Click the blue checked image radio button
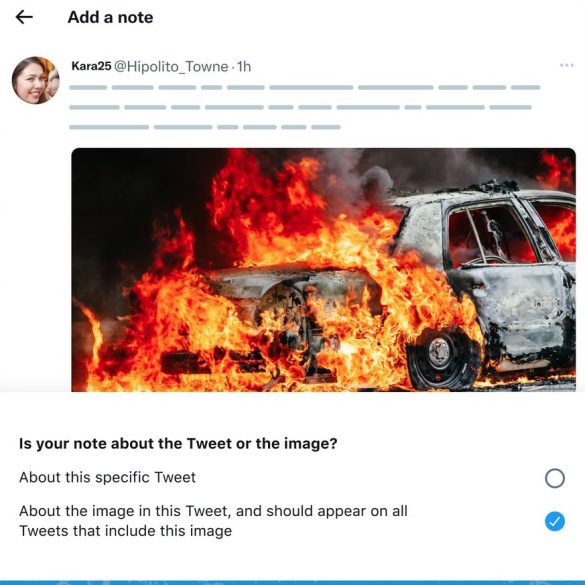 point(554,521)
